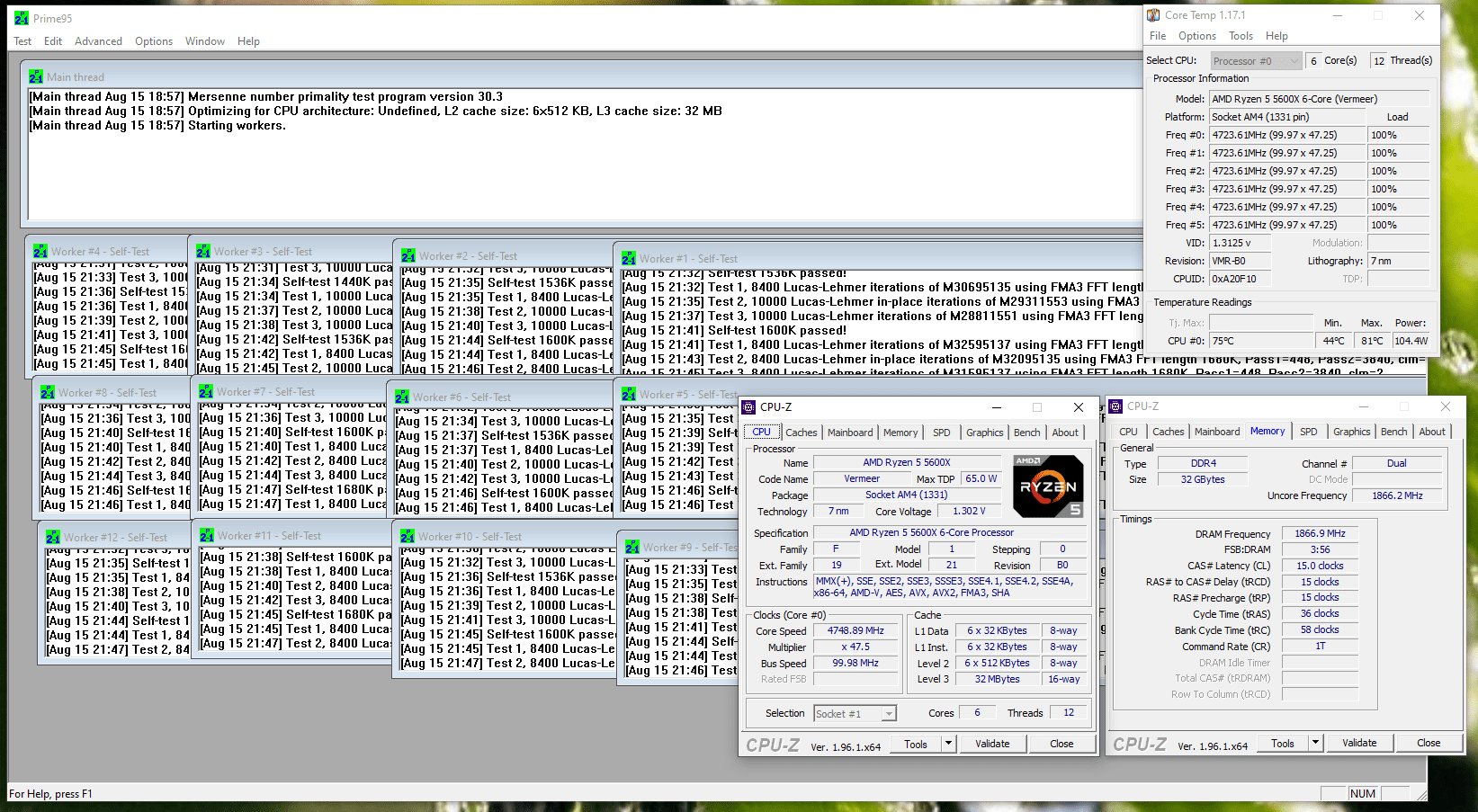1478x812 pixels.
Task: Switch to Graphics tab in CPU-Z CPU window
Action: [x=985, y=433]
